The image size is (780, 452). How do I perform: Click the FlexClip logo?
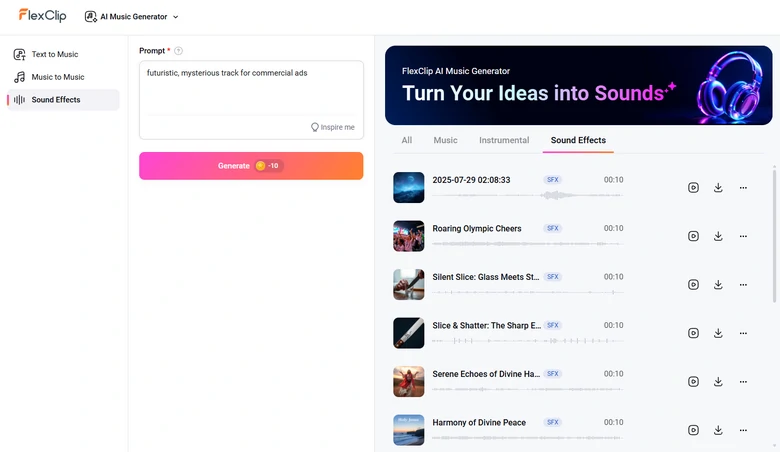pyautogui.click(x=42, y=15)
